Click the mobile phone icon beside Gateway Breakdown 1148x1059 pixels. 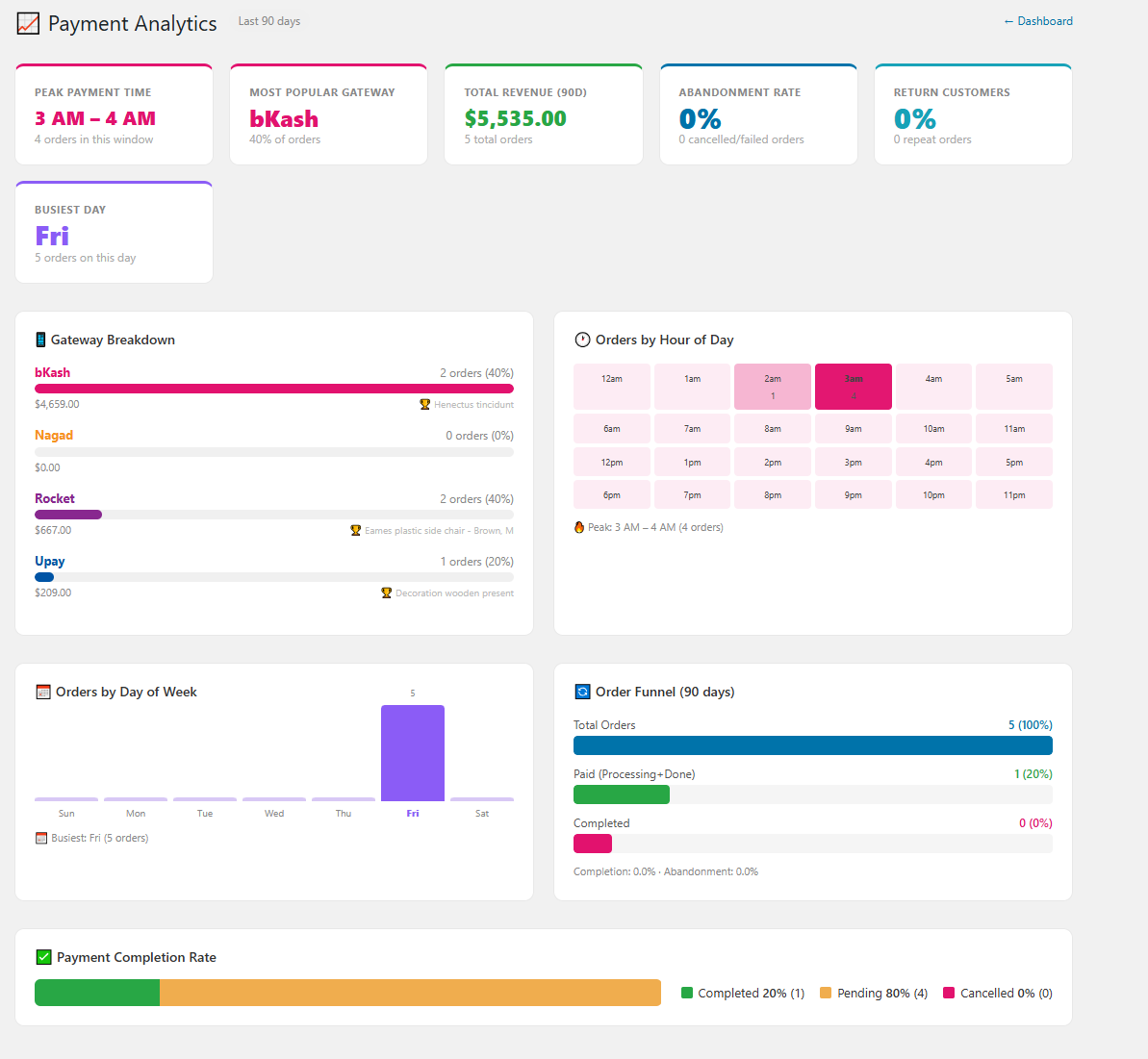tap(39, 340)
